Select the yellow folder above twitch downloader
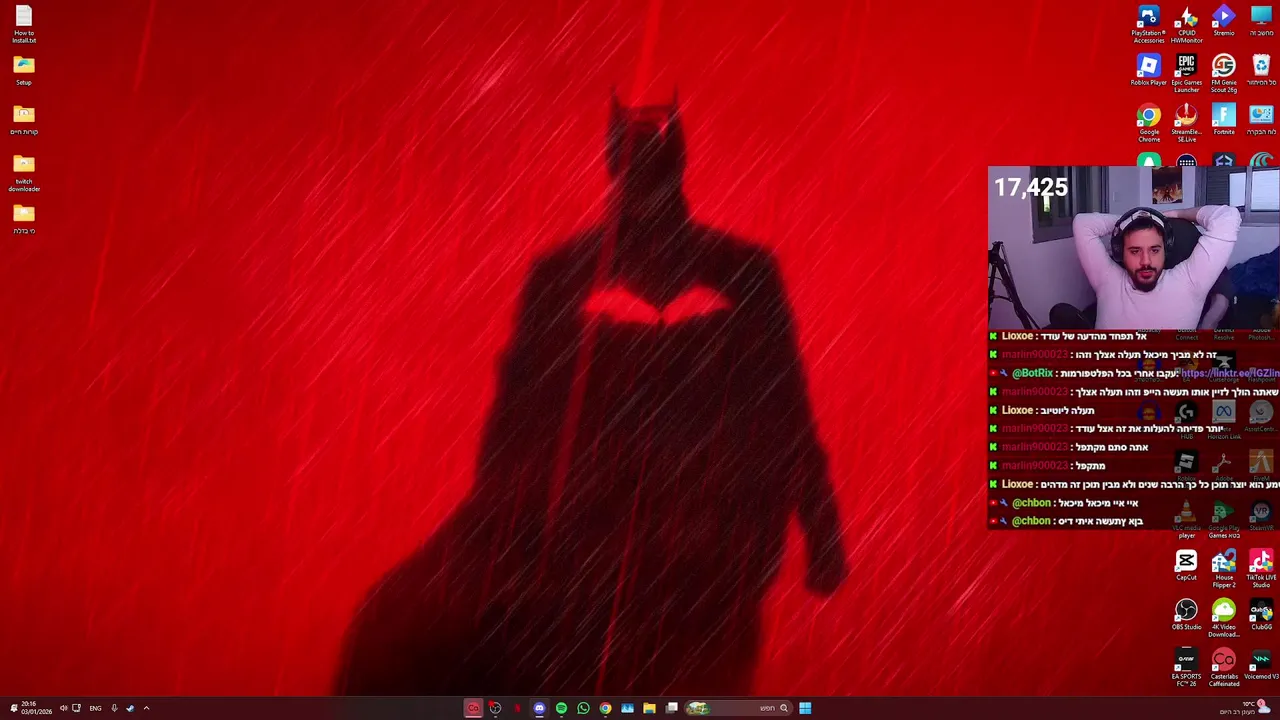Viewport: 1280px width, 720px height. point(24,120)
